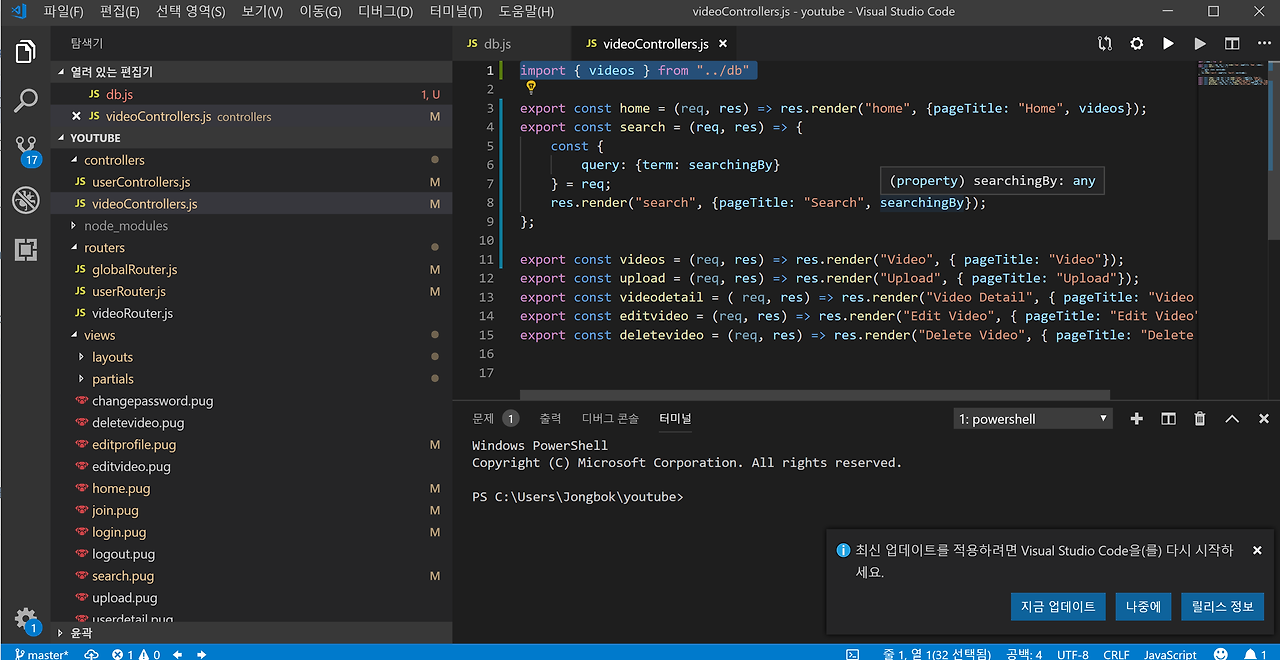Click the lightbulb quick fix icon
Screen dimensions: 1280x660
(531, 88)
